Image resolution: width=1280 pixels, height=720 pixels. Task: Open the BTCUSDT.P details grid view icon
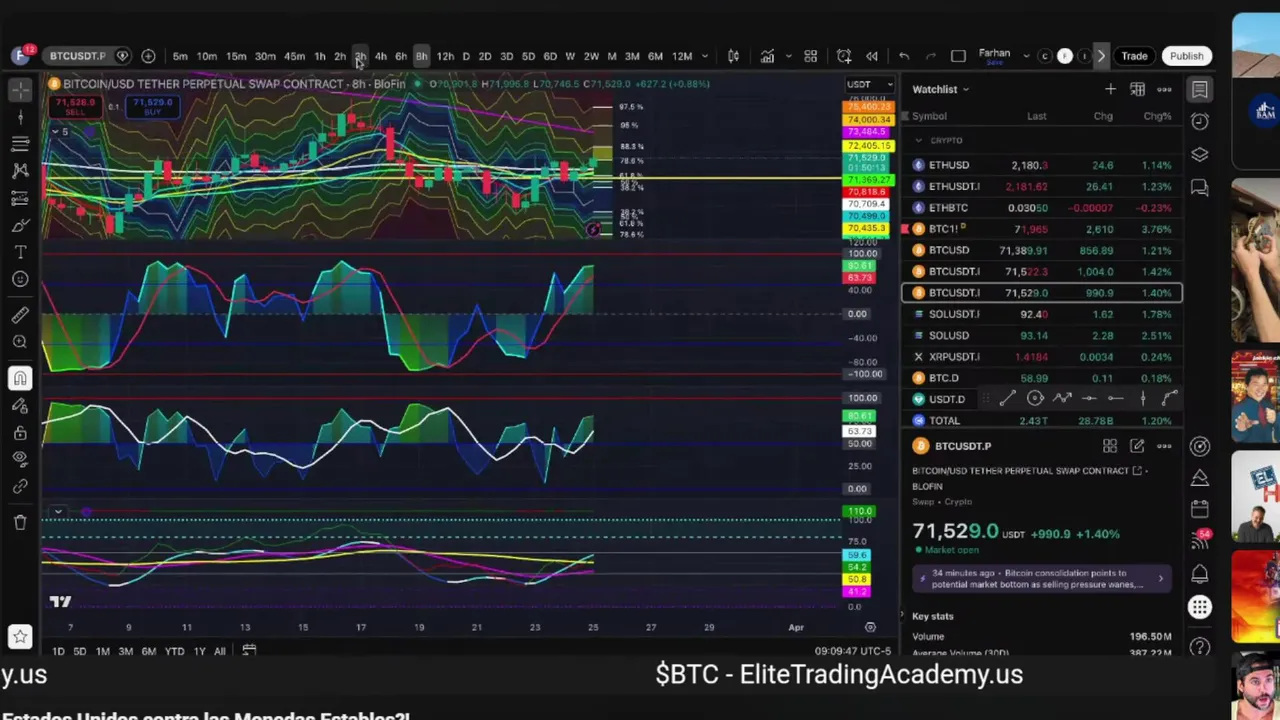(x=1110, y=446)
